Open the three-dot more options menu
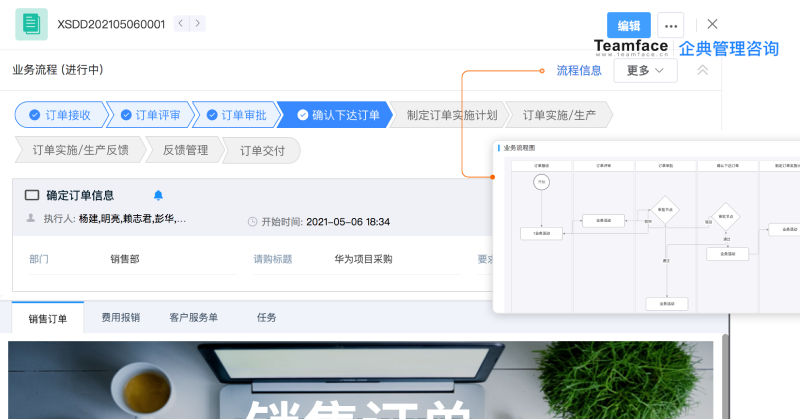 [x=670, y=25]
